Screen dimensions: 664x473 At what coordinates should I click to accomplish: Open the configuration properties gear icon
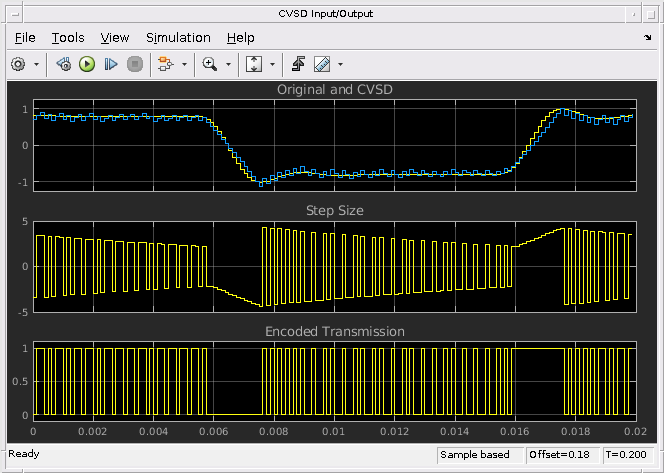18,64
